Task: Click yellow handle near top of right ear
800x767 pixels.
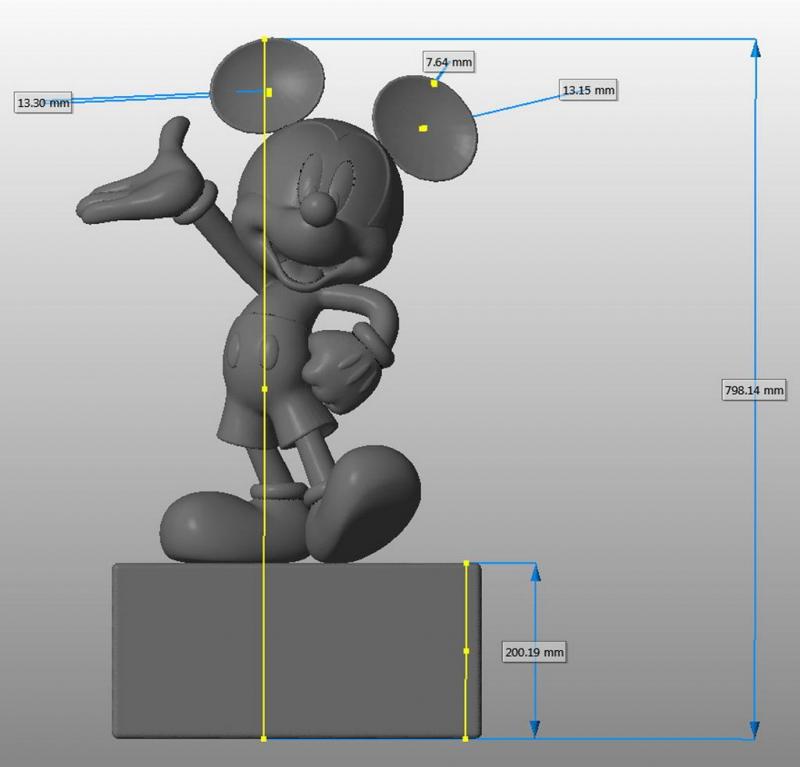Action: click(434, 84)
